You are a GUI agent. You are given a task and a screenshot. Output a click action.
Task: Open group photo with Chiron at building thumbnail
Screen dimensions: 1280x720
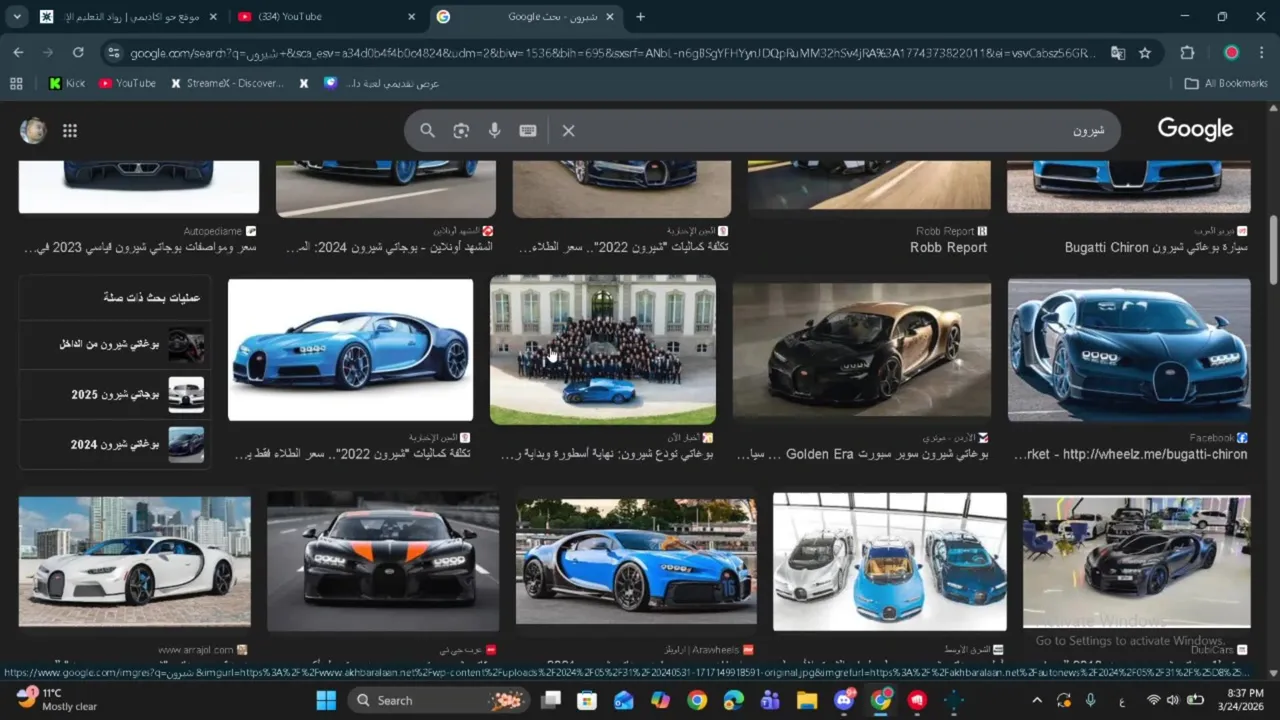coord(603,350)
